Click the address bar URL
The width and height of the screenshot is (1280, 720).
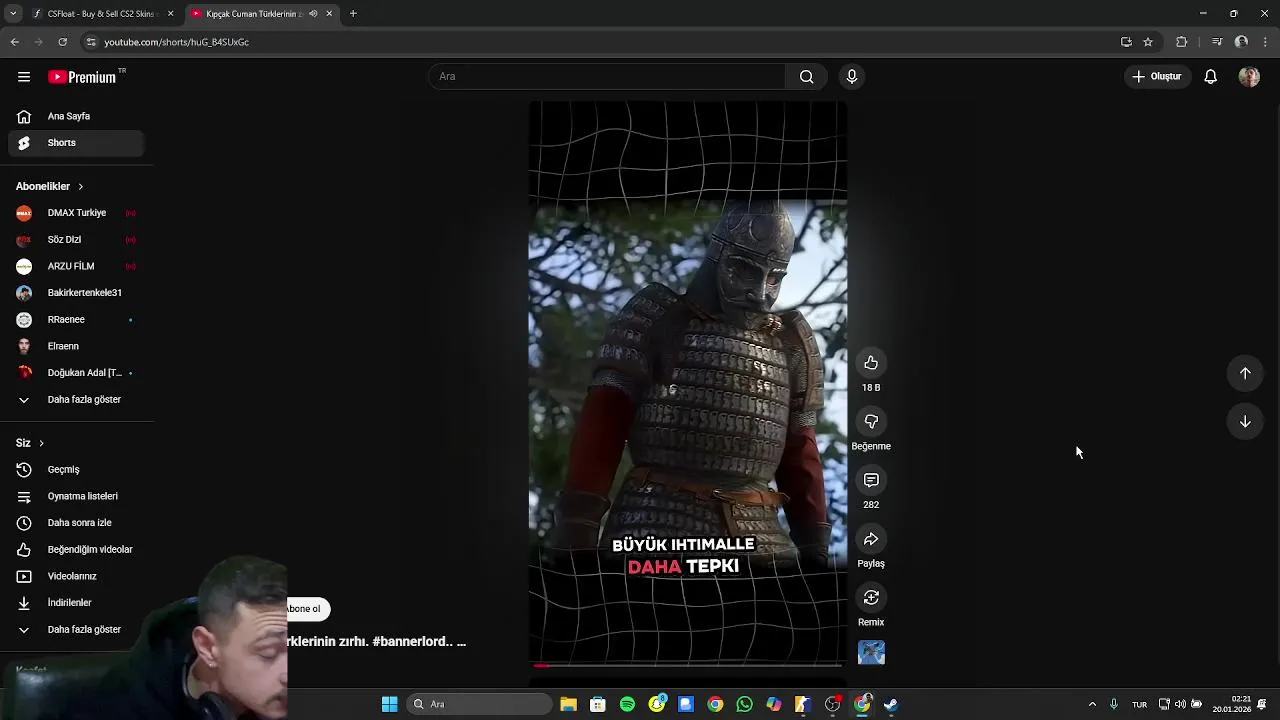click(x=177, y=42)
